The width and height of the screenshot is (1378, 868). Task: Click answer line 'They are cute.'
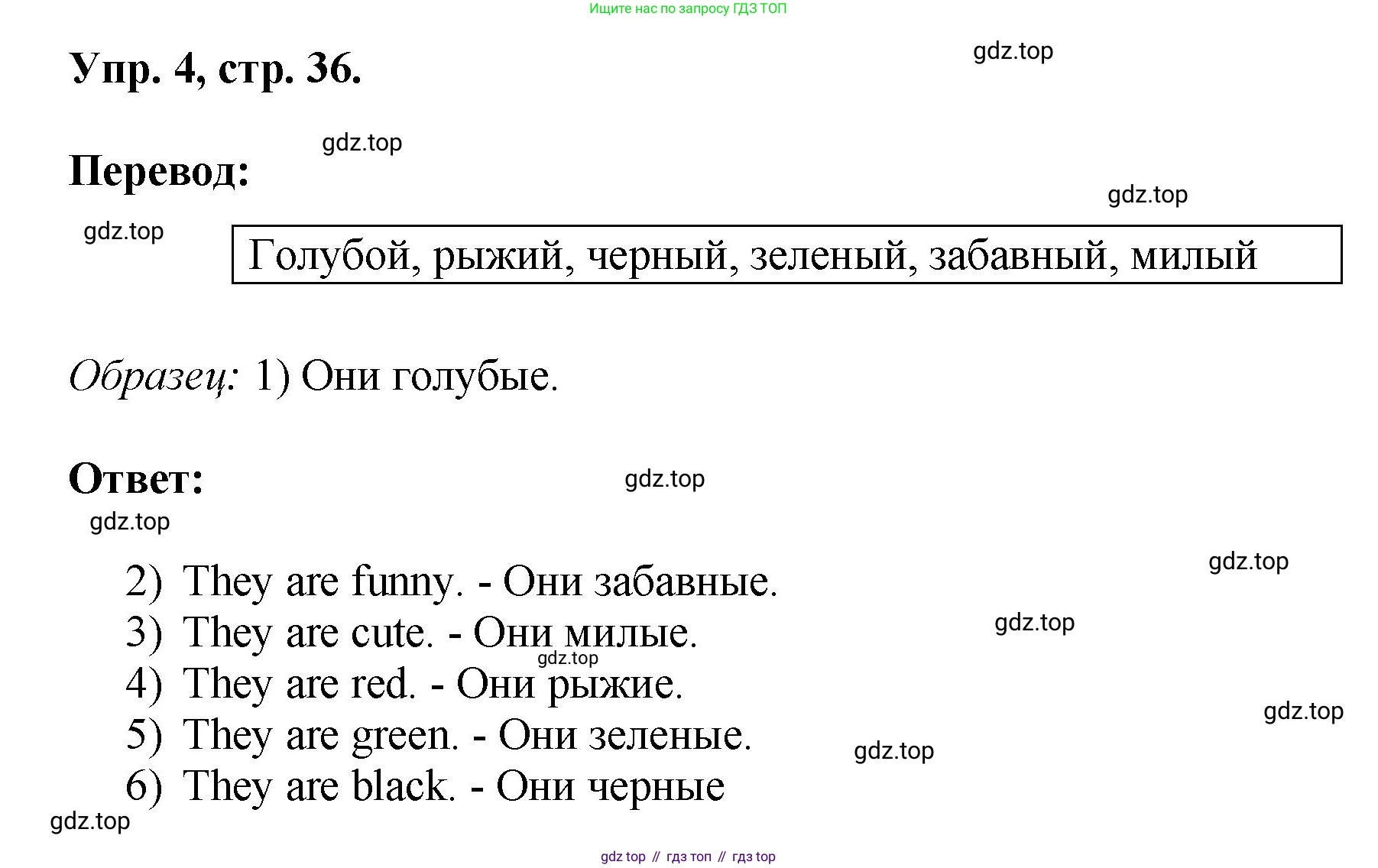[x=308, y=633]
